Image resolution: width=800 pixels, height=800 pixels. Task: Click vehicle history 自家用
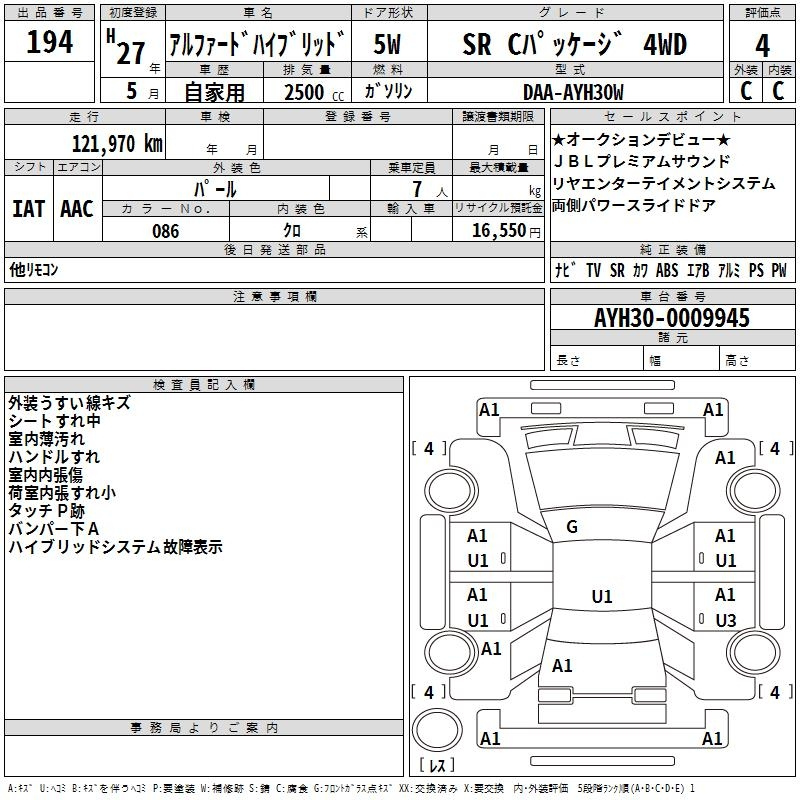click(214, 92)
